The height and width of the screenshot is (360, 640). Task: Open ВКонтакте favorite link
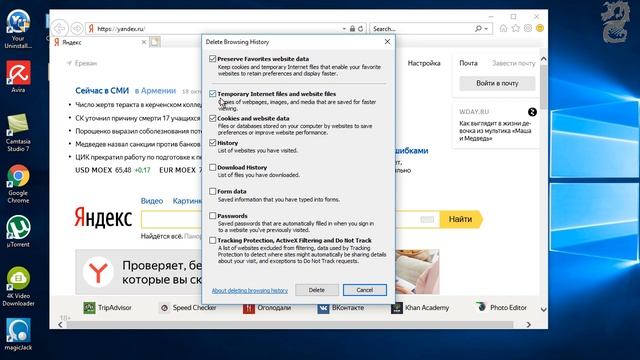(x=341, y=308)
